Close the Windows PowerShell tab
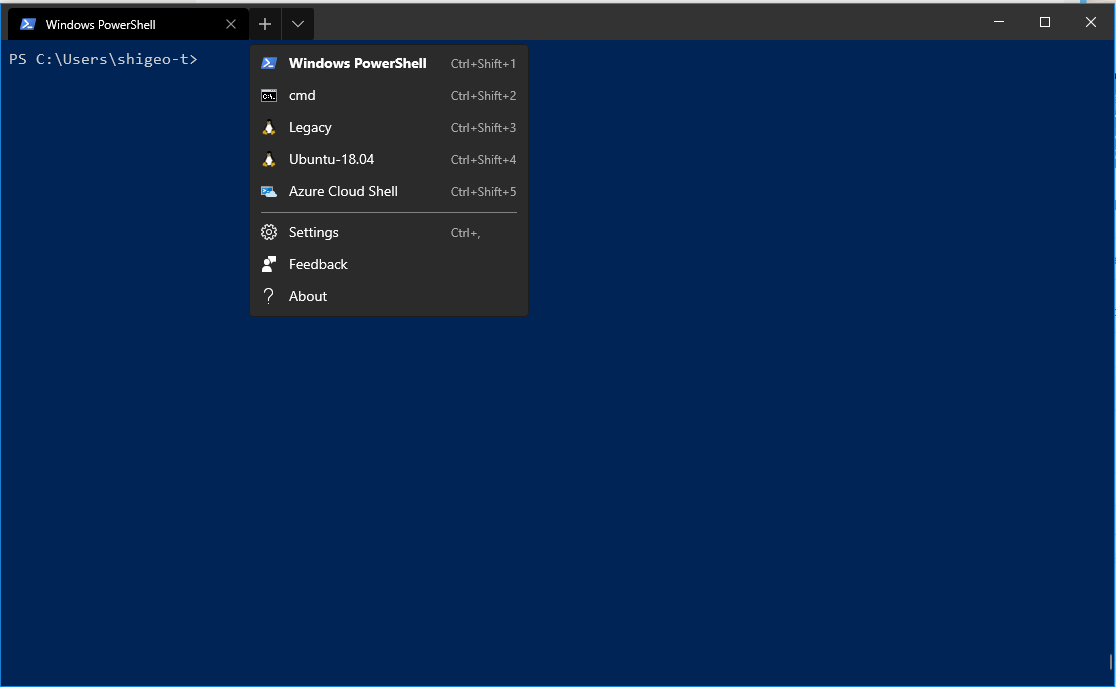1116x687 pixels. pyautogui.click(x=231, y=24)
